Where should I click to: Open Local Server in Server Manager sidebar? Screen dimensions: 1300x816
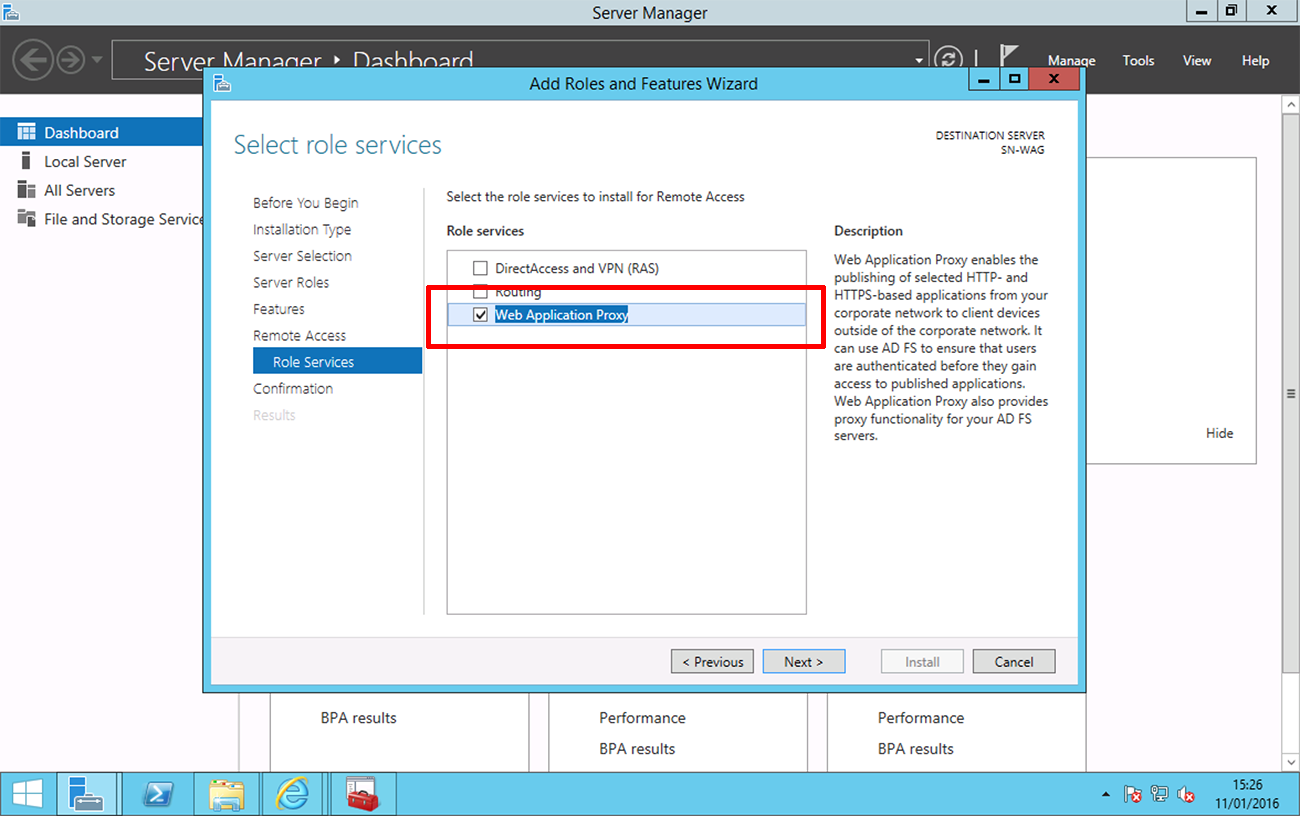(x=85, y=161)
